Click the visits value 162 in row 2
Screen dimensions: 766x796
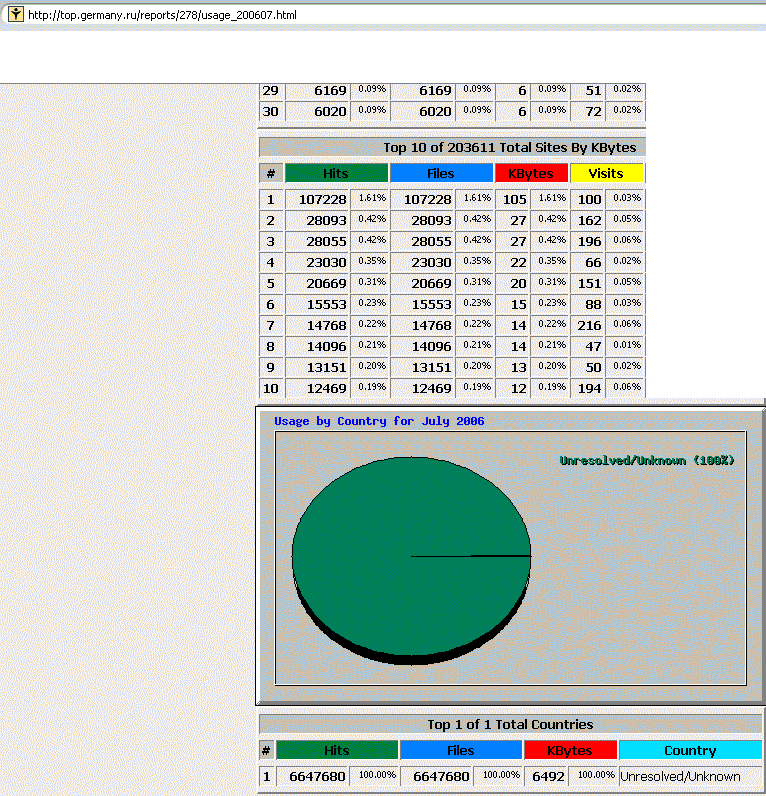point(589,220)
